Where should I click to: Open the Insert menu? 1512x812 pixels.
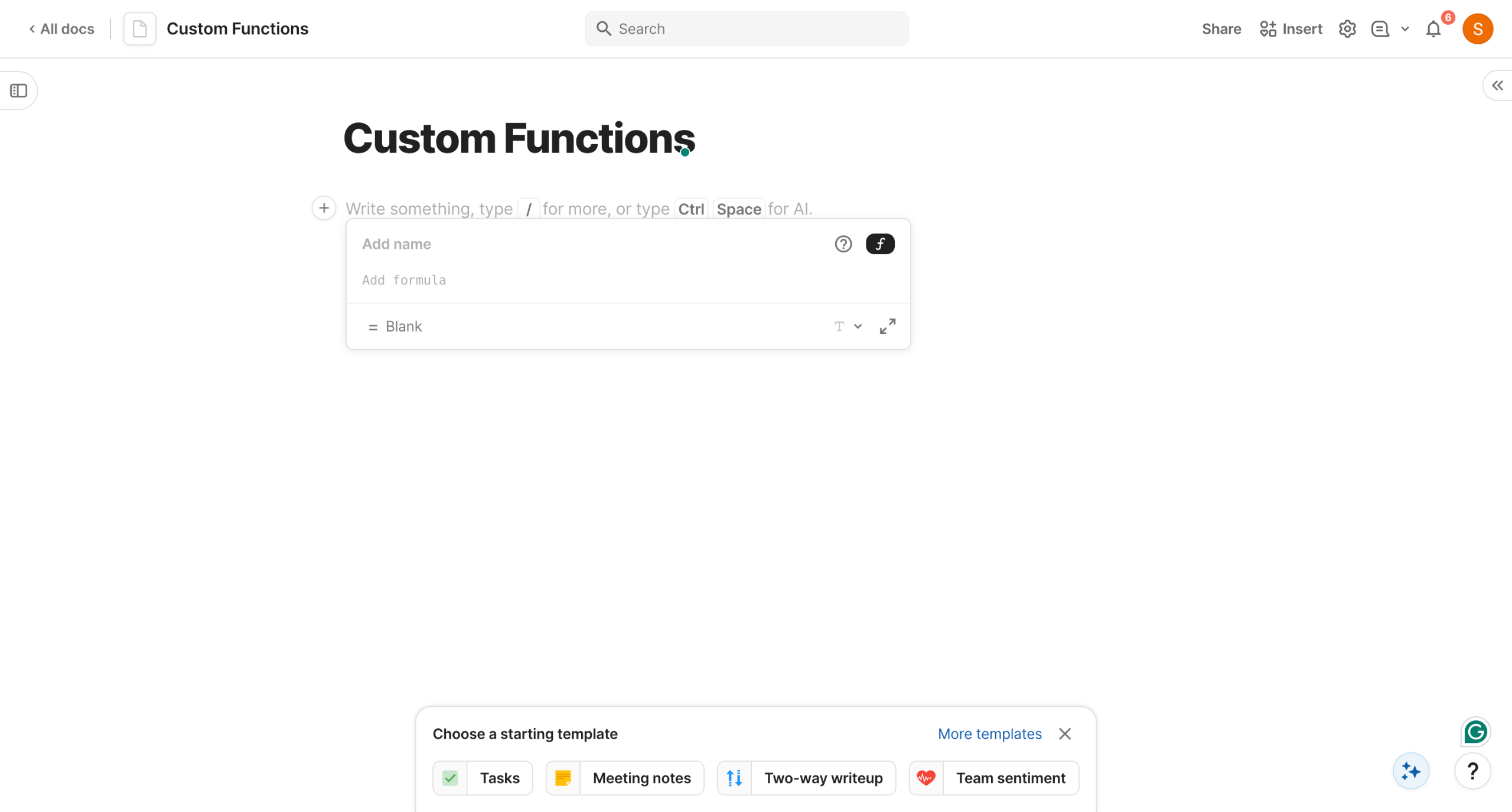[x=1291, y=29]
